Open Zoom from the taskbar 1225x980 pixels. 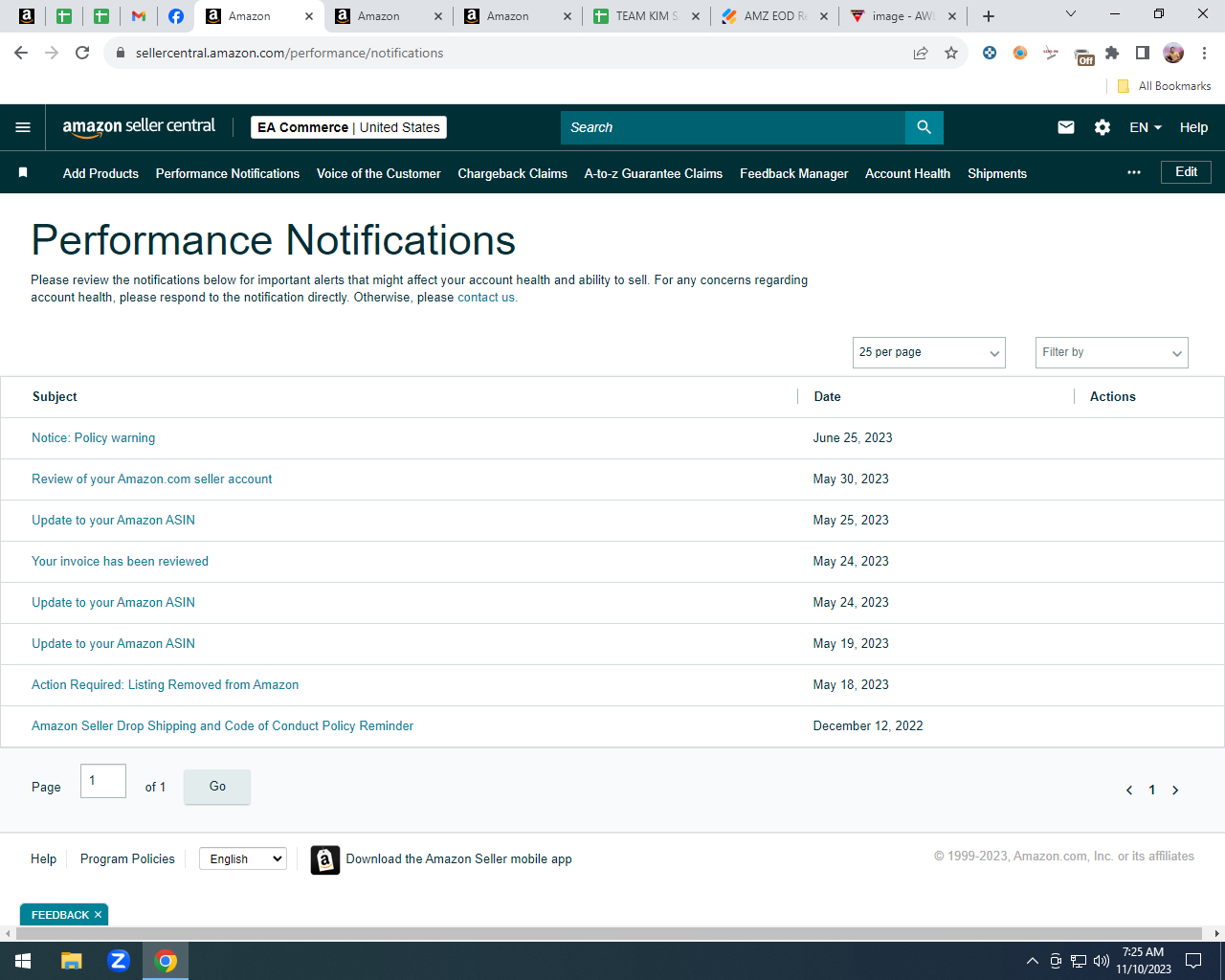[119, 961]
